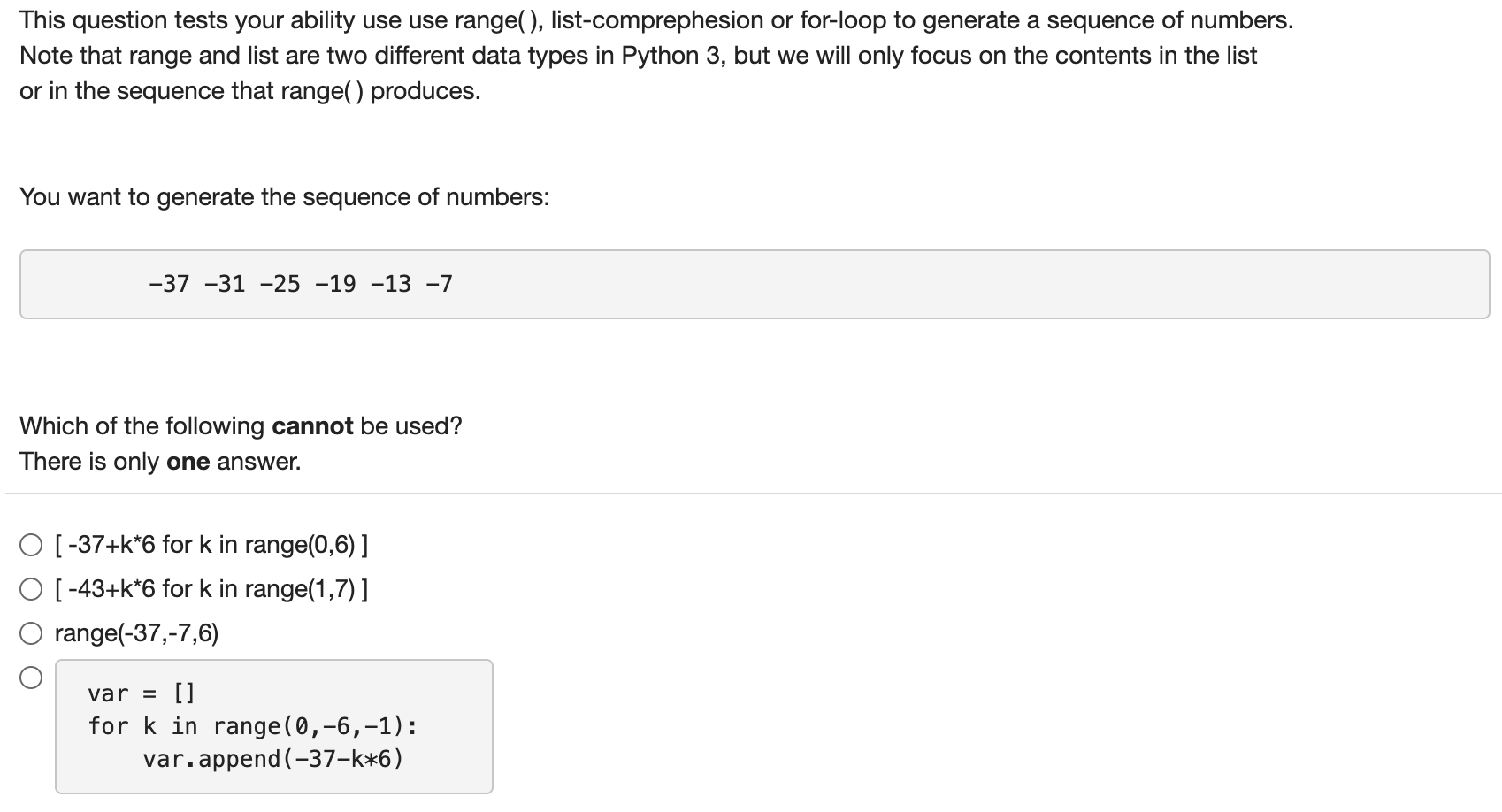Click the number -7 in the sequence box

[439, 284]
